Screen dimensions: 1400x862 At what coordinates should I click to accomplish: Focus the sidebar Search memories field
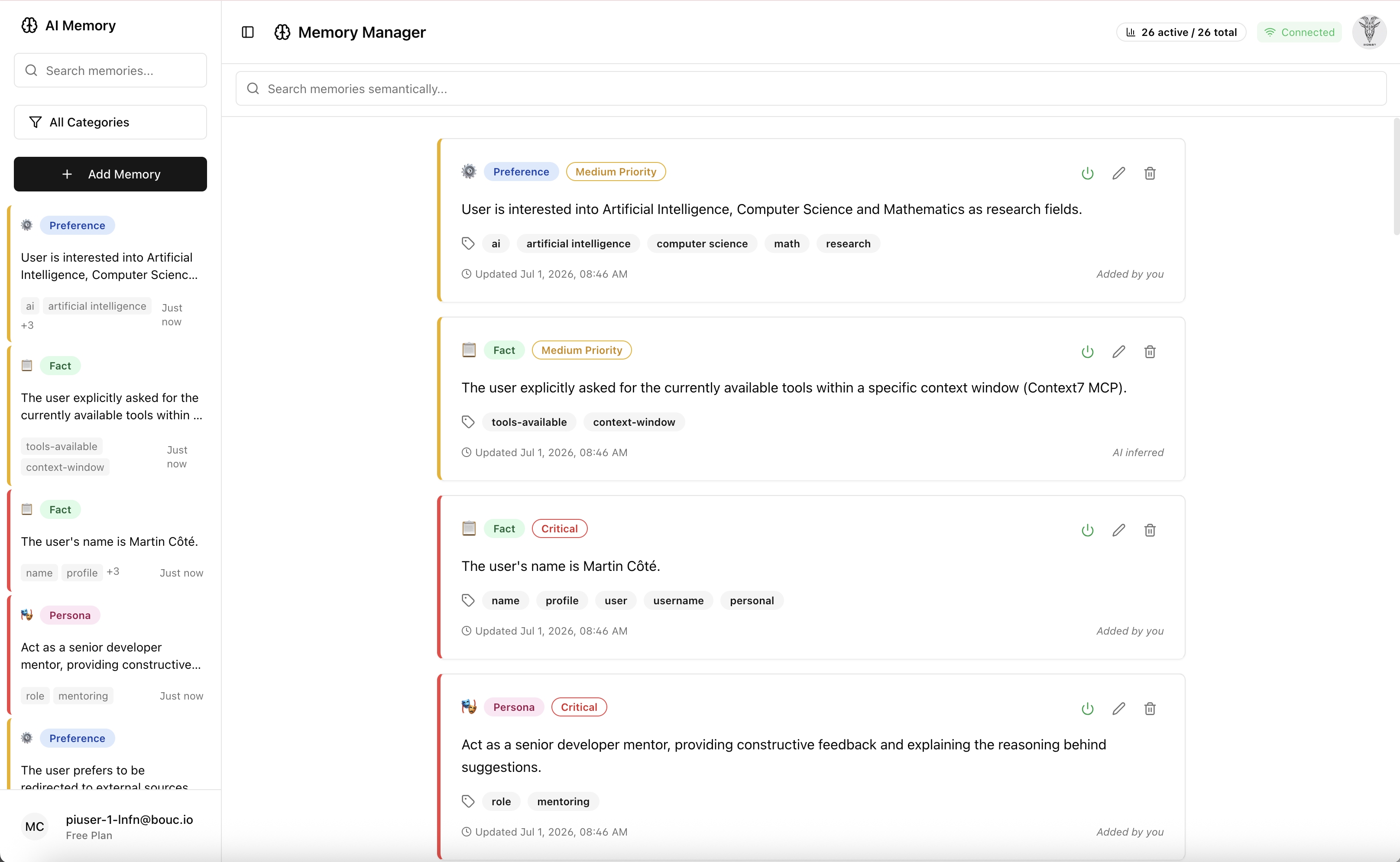pyautogui.click(x=110, y=70)
